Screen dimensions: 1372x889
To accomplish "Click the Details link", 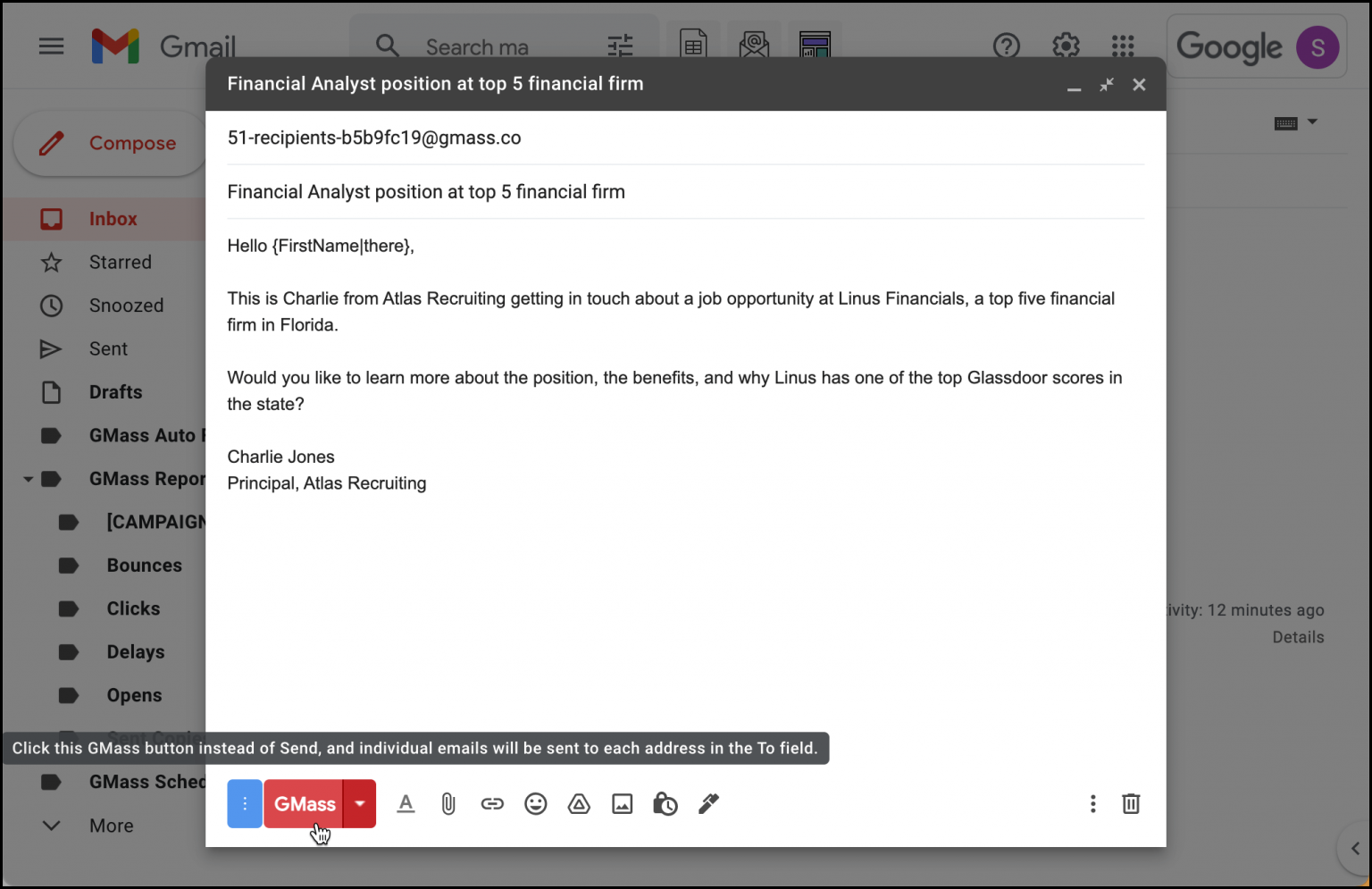I will pyautogui.click(x=1299, y=637).
